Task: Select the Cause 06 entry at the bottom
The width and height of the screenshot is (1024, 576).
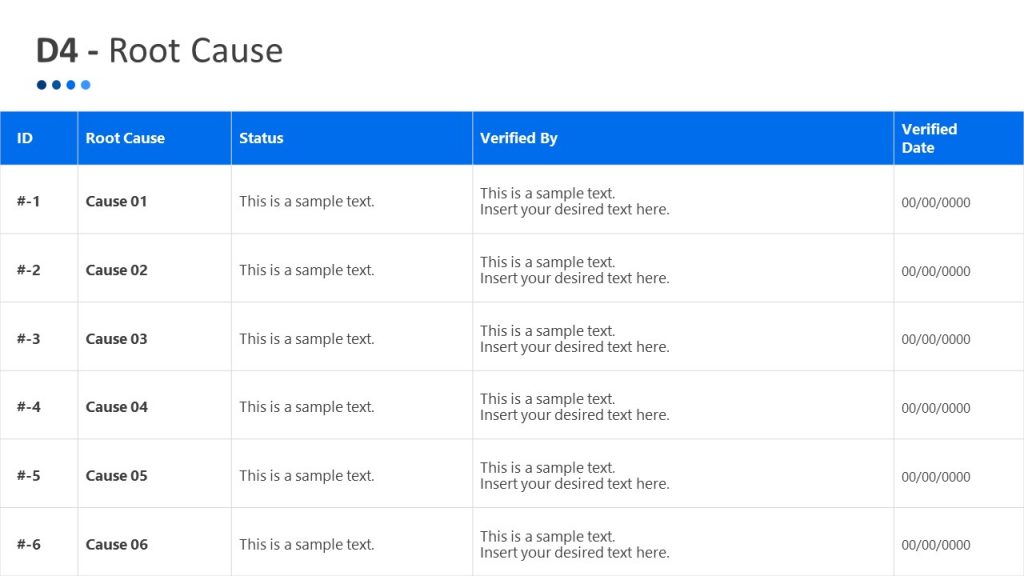Action: (116, 544)
